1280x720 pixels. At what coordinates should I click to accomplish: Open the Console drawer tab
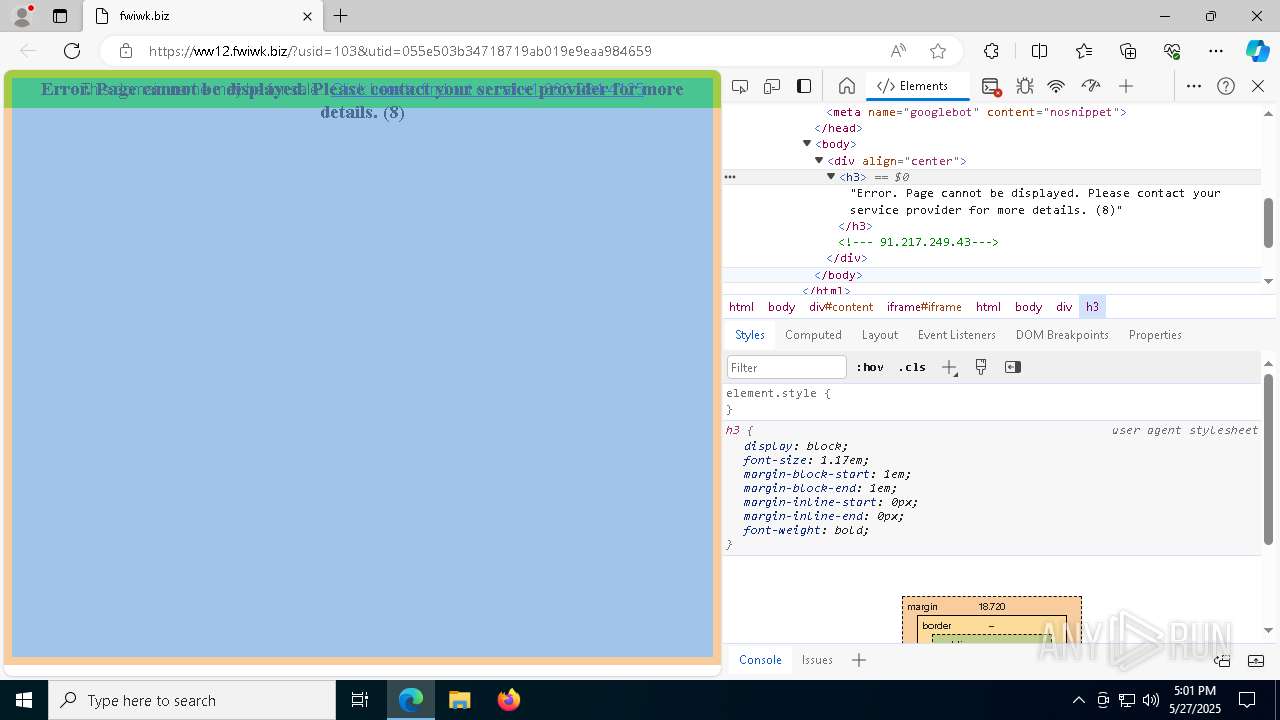click(760, 660)
